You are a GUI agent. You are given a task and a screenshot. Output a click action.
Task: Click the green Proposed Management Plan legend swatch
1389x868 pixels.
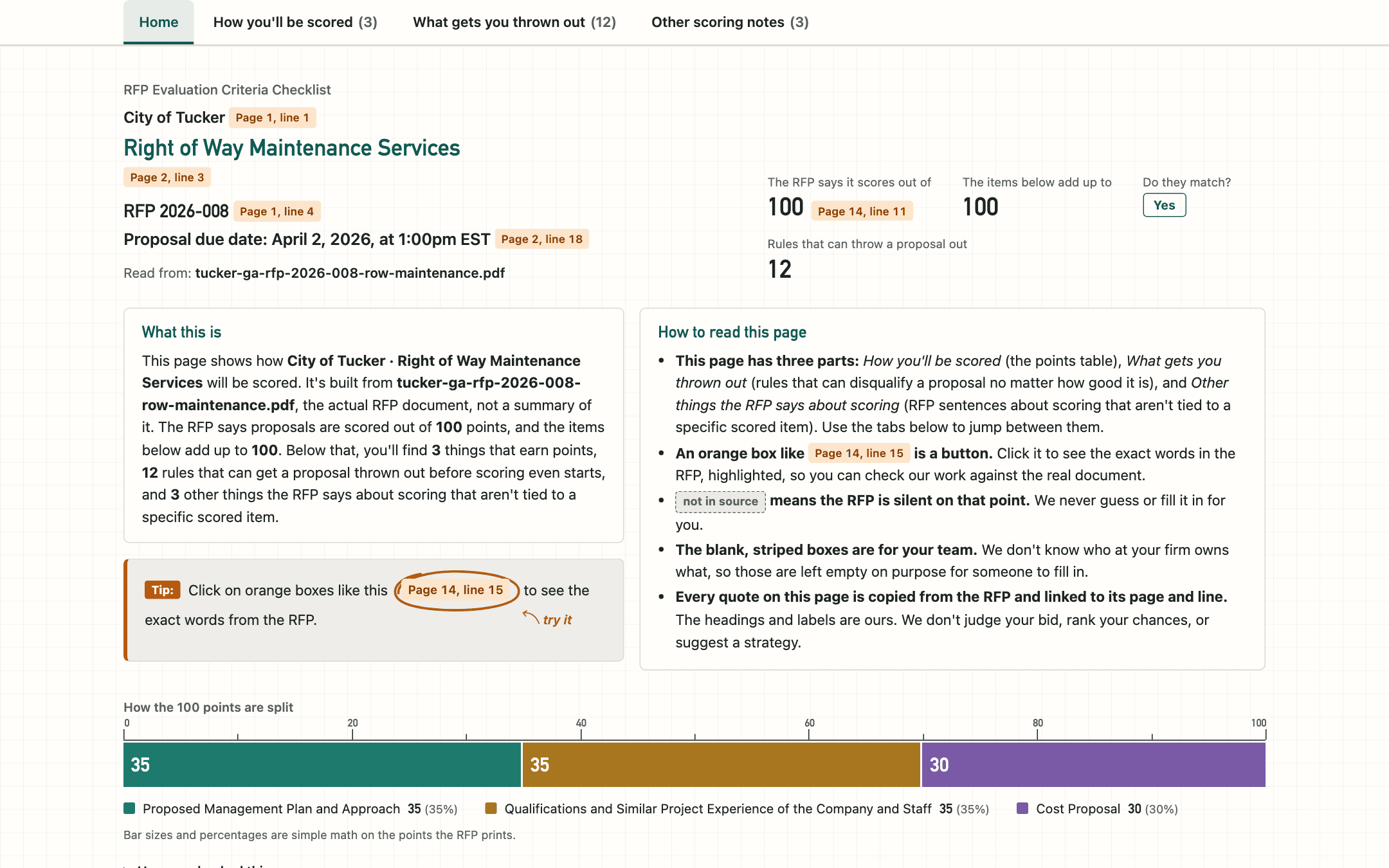pos(129,808)
